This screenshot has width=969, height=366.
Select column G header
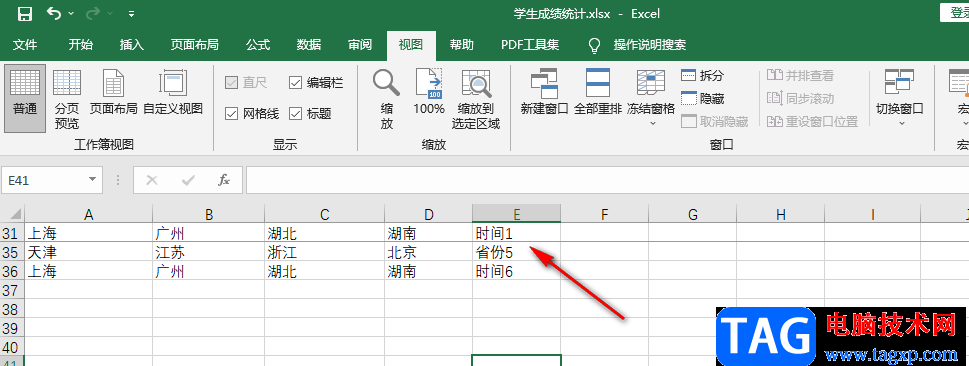coord(692,215)
